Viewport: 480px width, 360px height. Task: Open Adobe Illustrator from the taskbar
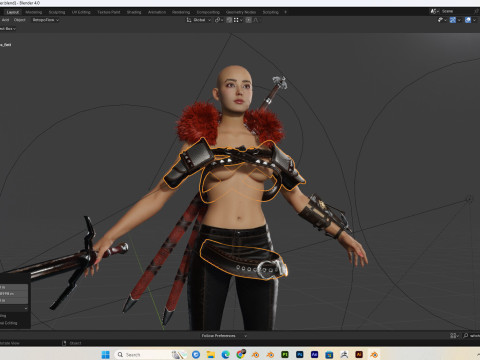click(359, 354)
